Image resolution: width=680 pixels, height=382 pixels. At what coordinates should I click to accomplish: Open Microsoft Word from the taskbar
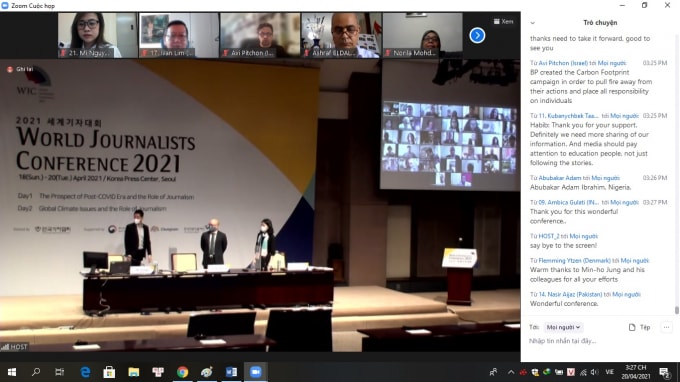pos(231,372)
